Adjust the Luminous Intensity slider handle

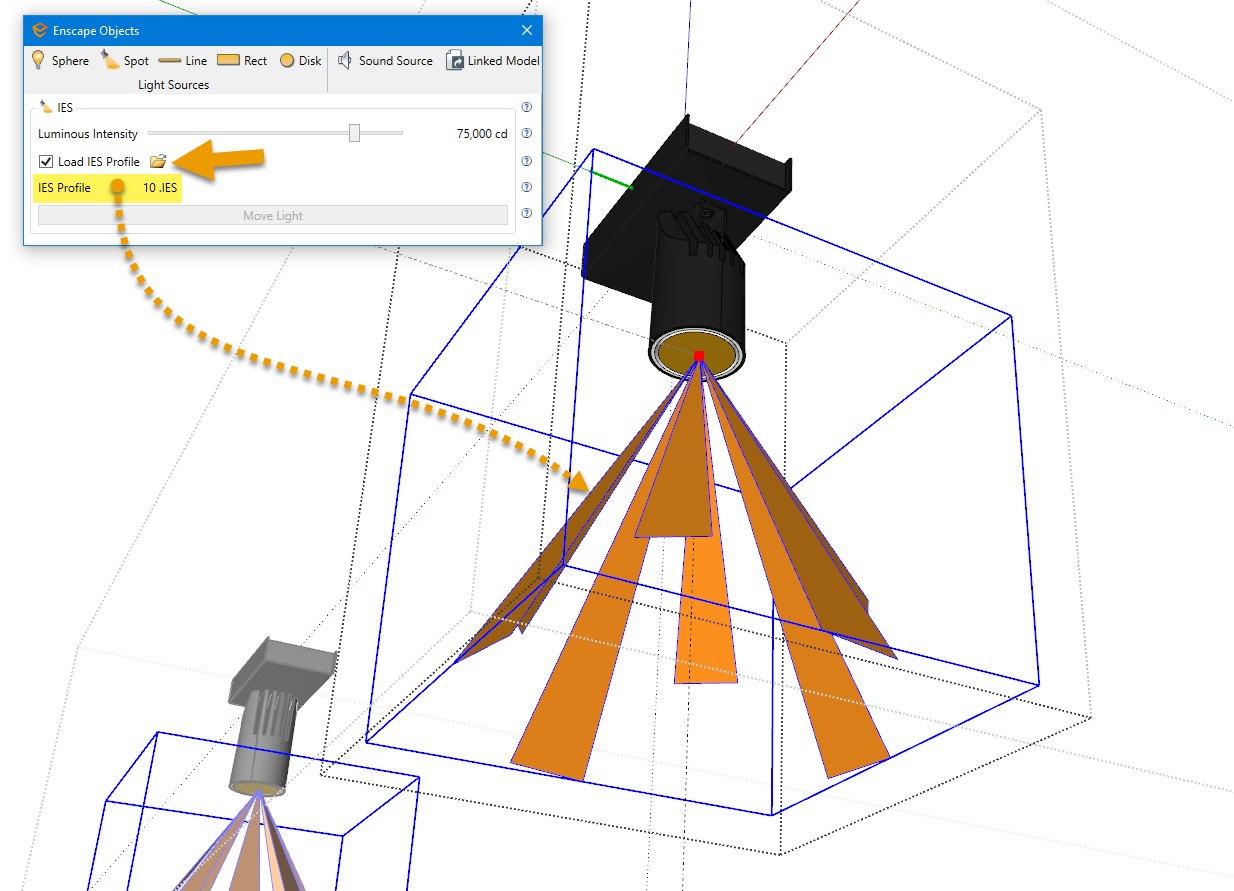coord(357,132)
